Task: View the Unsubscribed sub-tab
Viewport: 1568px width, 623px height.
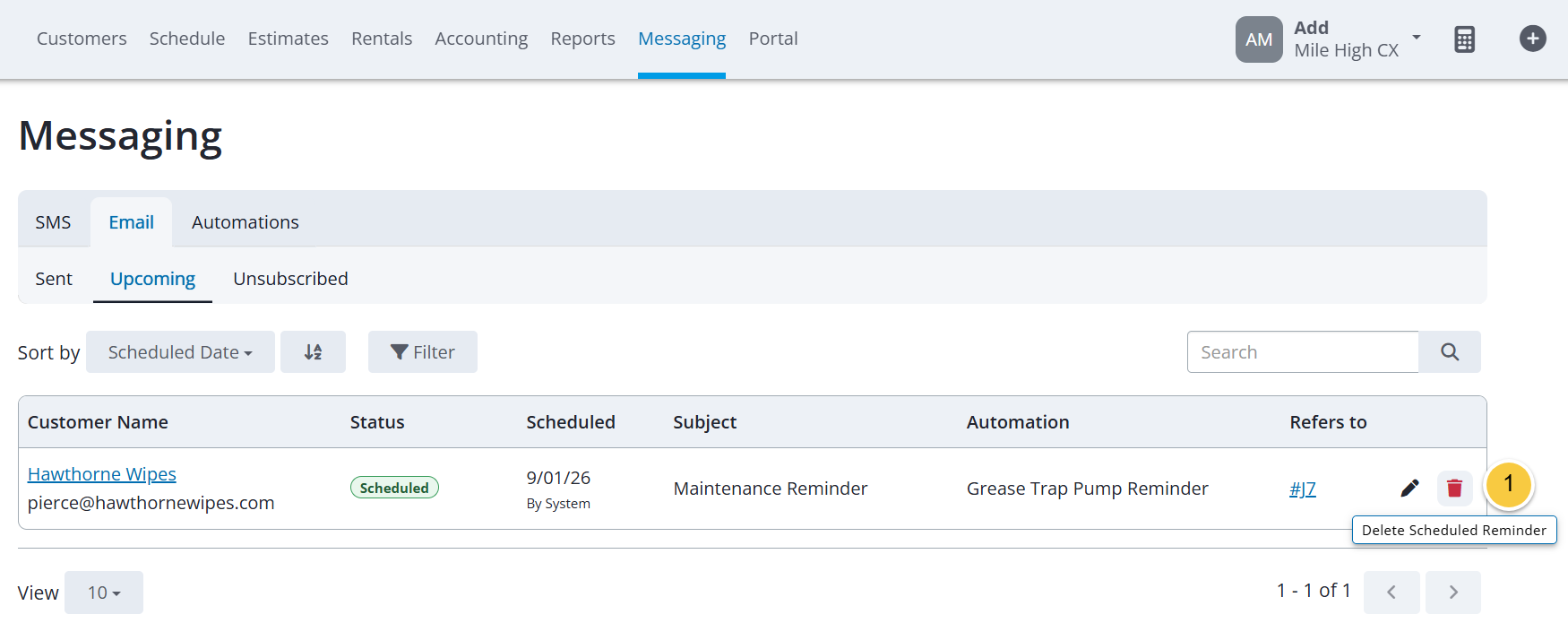Action: point(290,279)
